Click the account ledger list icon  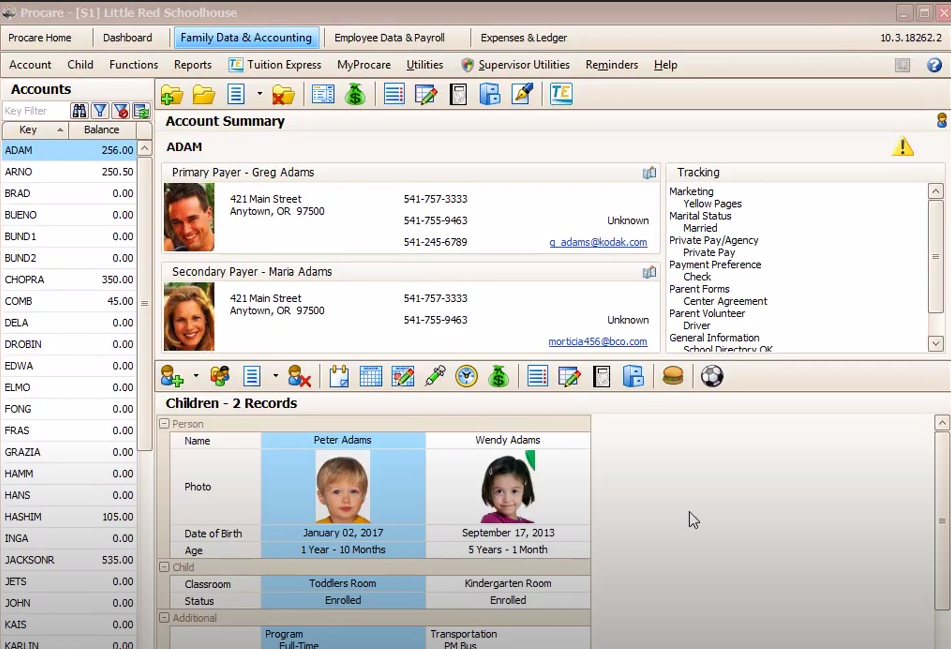point(394,95)
